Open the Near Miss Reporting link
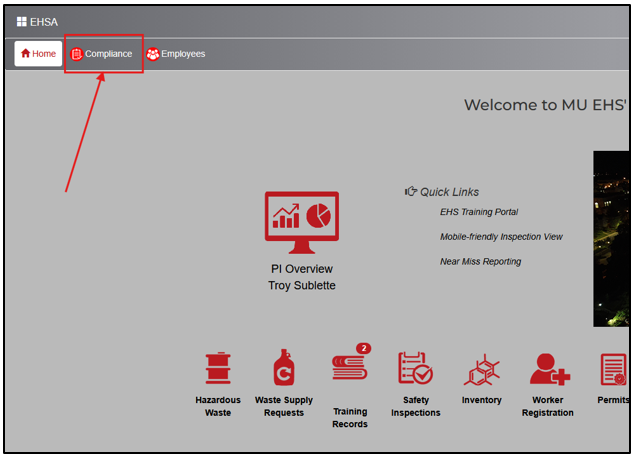 click(x=480, y=262)
